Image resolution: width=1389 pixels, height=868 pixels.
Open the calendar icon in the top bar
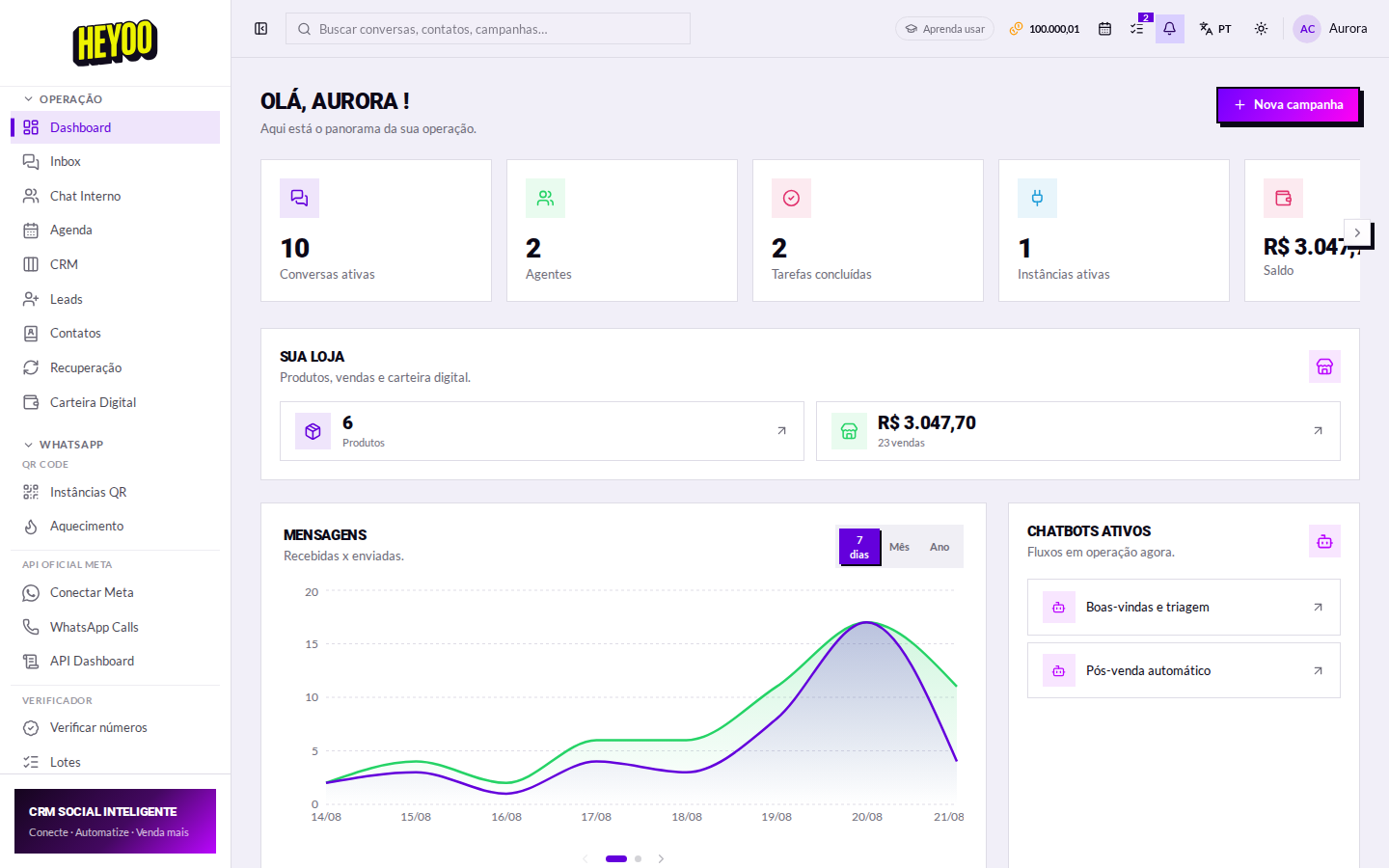[1104, 29]
